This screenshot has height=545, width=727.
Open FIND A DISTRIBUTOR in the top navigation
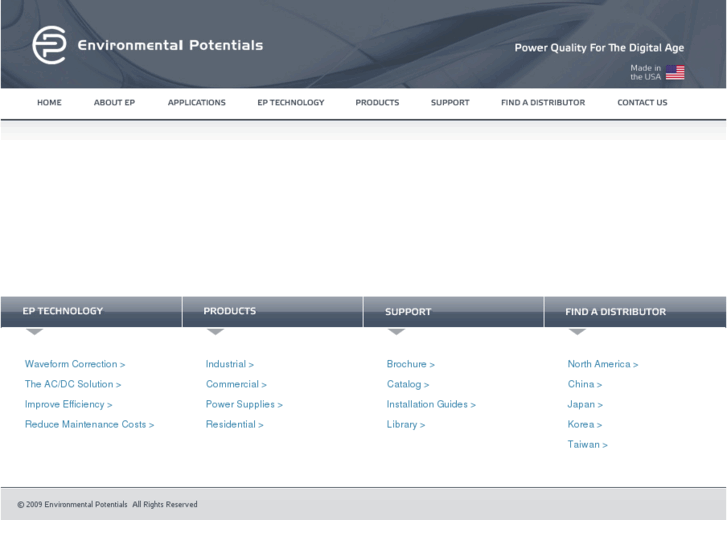coord(543,103)
